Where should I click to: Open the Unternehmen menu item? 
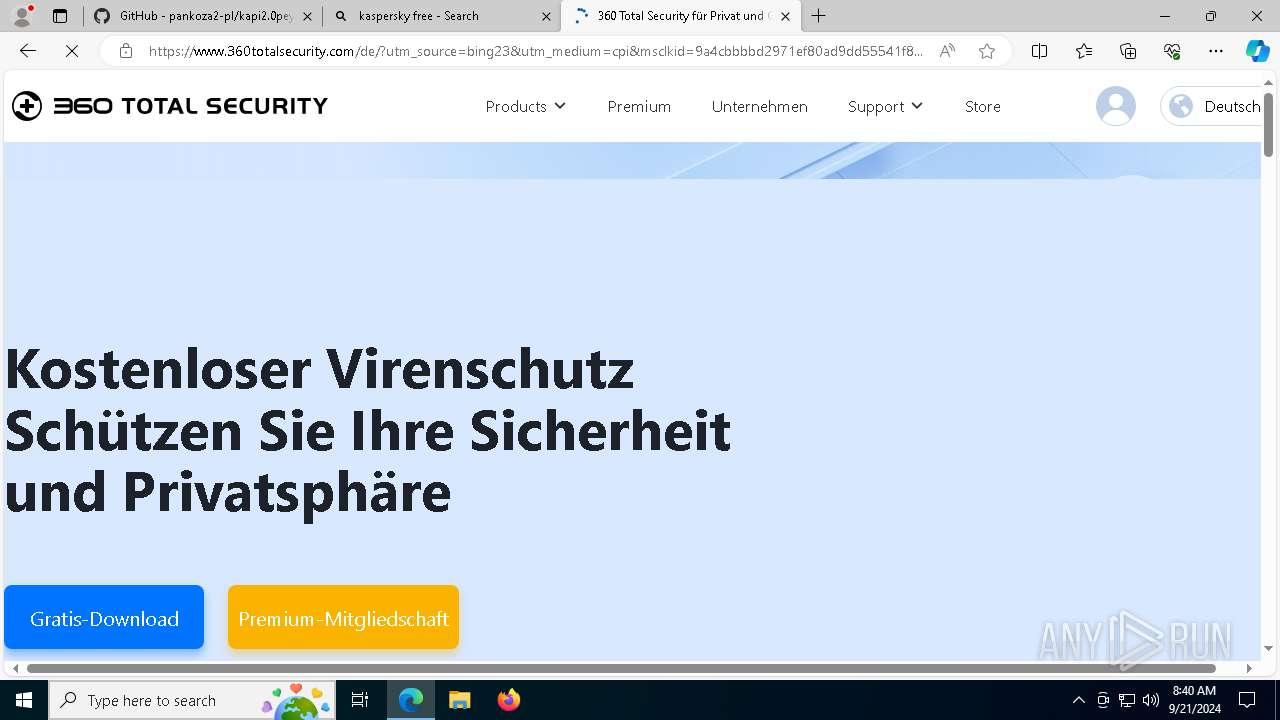(759, 106)
